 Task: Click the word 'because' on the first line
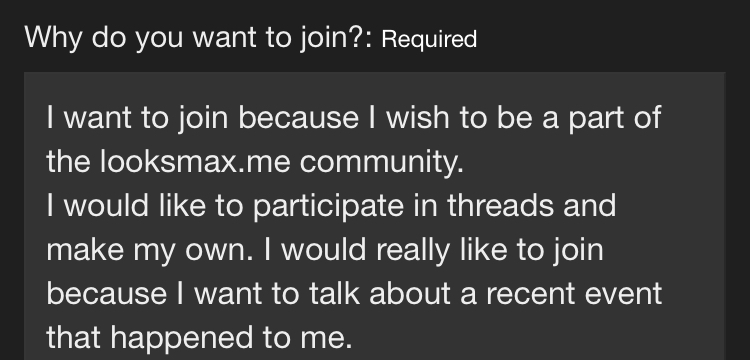point(298,118)
